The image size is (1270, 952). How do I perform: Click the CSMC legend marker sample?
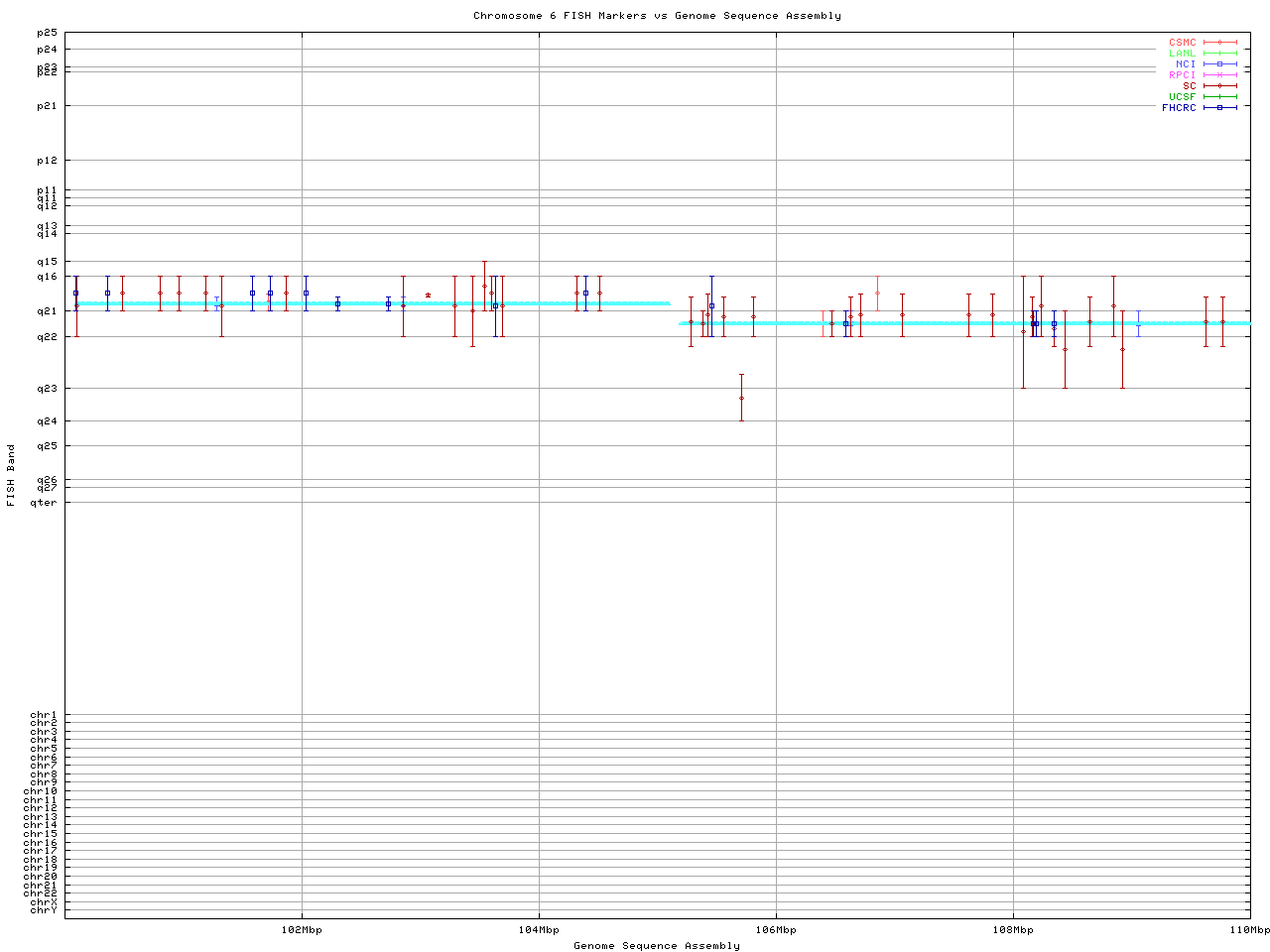pyautogui.click(x=1219, y=43)
